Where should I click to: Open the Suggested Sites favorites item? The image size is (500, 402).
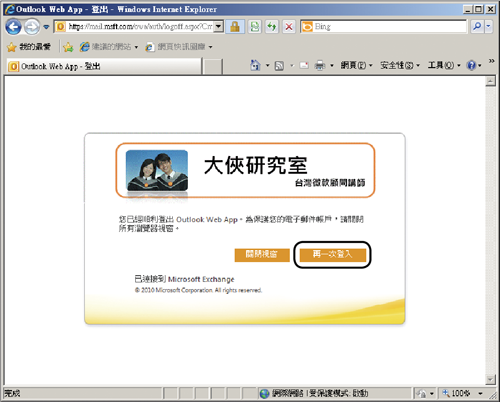tap(109, 47)
